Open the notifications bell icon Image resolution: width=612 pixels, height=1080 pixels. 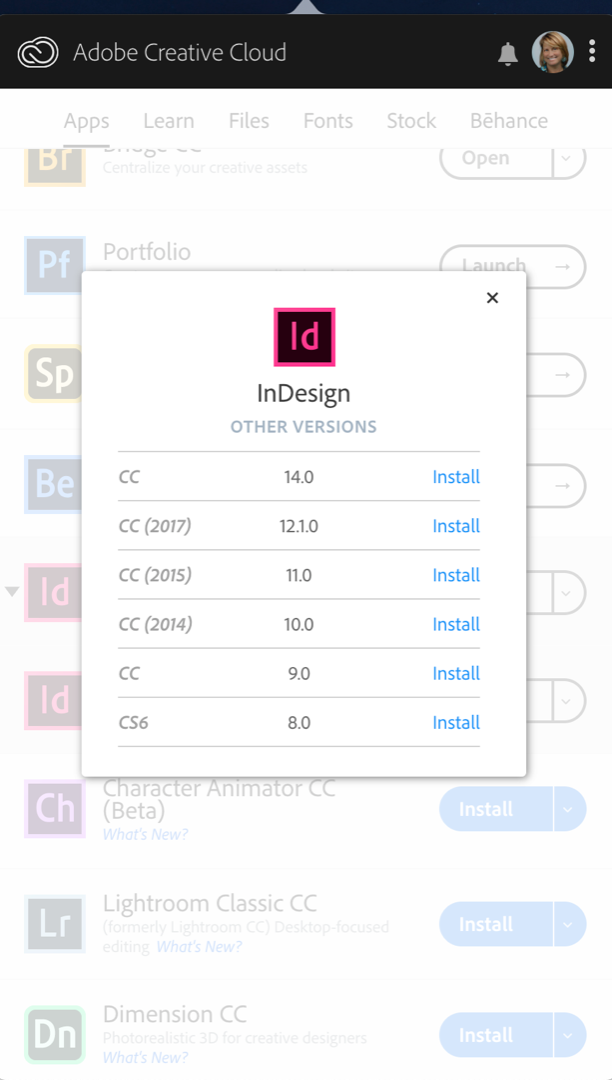507,54
